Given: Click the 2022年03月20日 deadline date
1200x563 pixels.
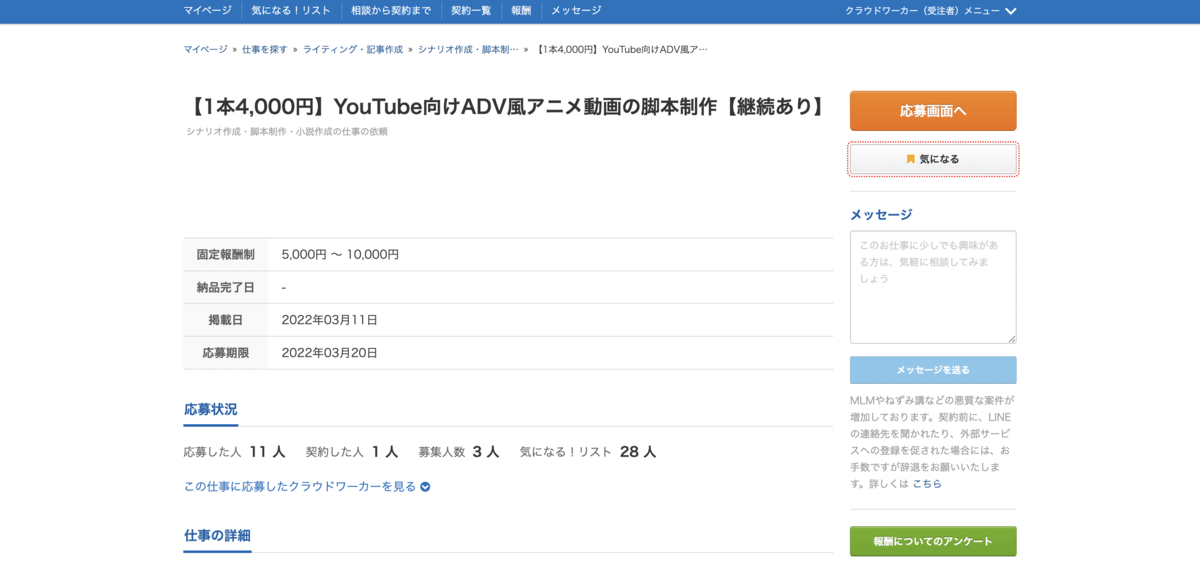Looking at the screenshot, I should click(x=330, y=353).
